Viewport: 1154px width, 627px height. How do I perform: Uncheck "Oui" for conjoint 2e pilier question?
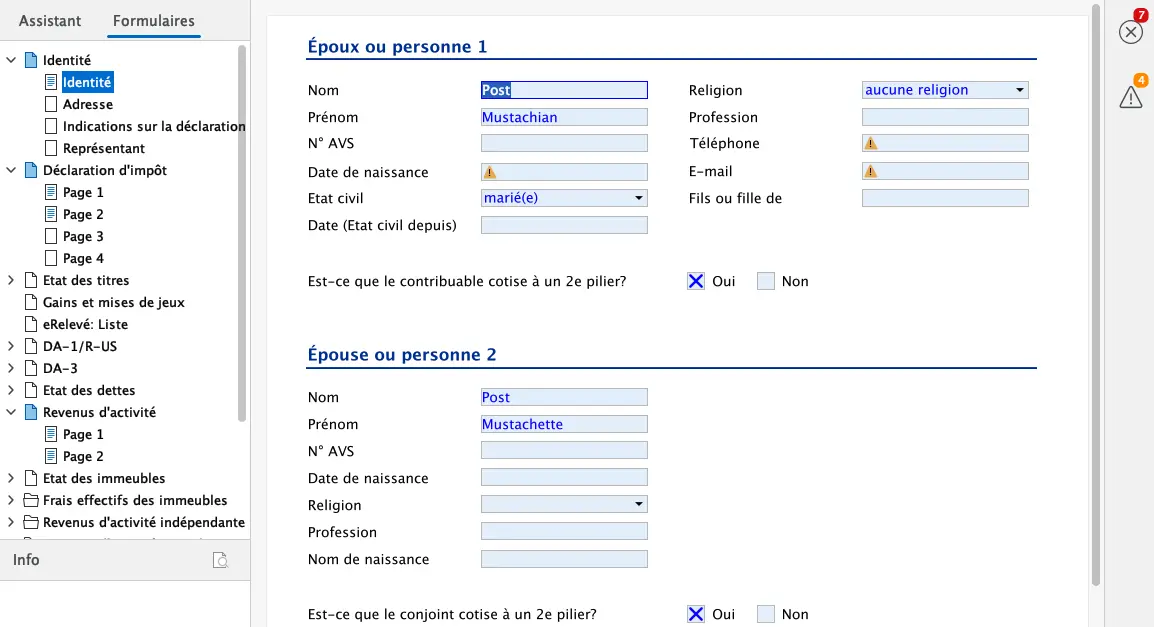click(x=695, y=613)
